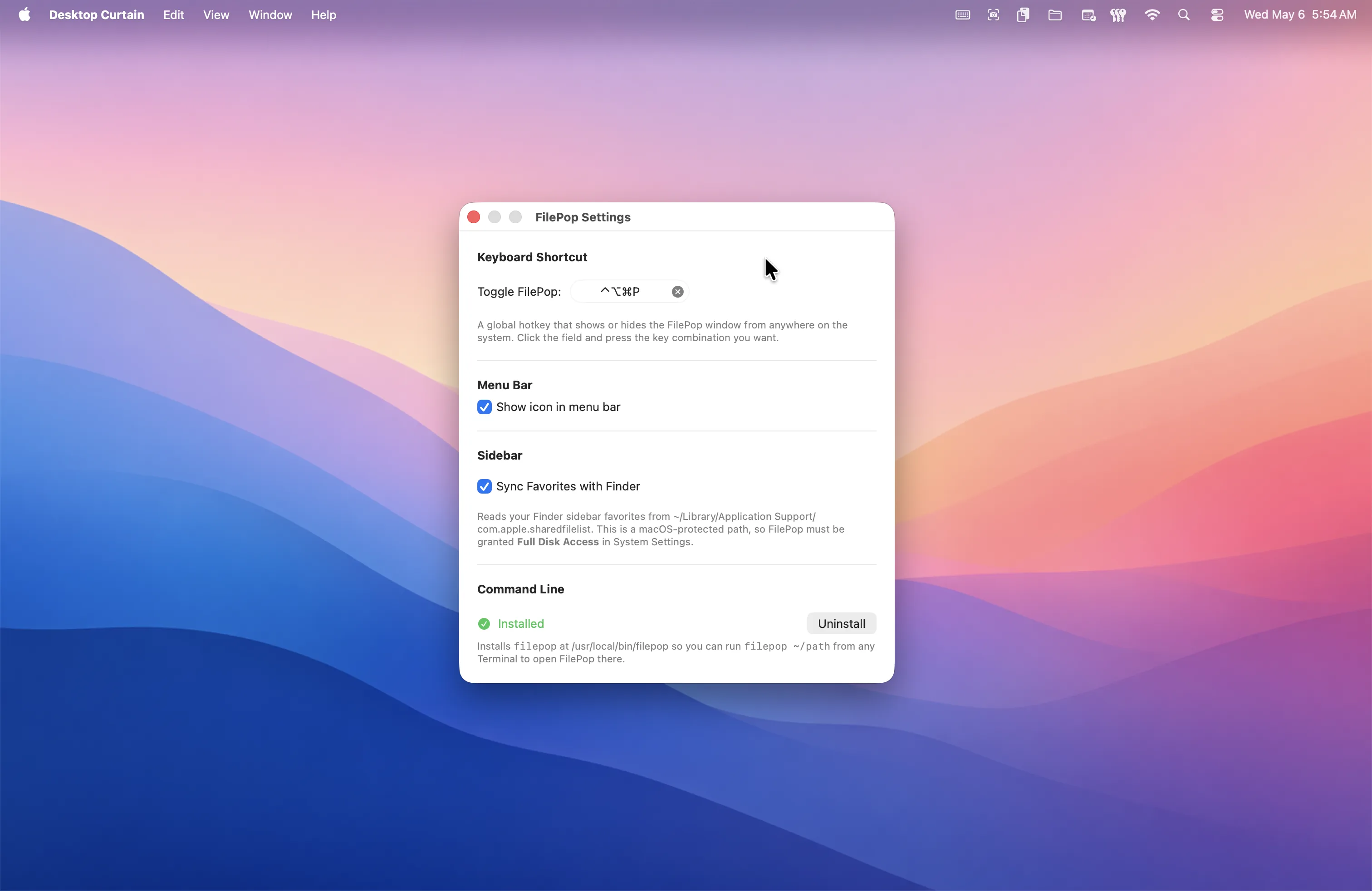
Task: Click the 'Keyboard Shortcut' heading
Action: (x=532, y=257)
